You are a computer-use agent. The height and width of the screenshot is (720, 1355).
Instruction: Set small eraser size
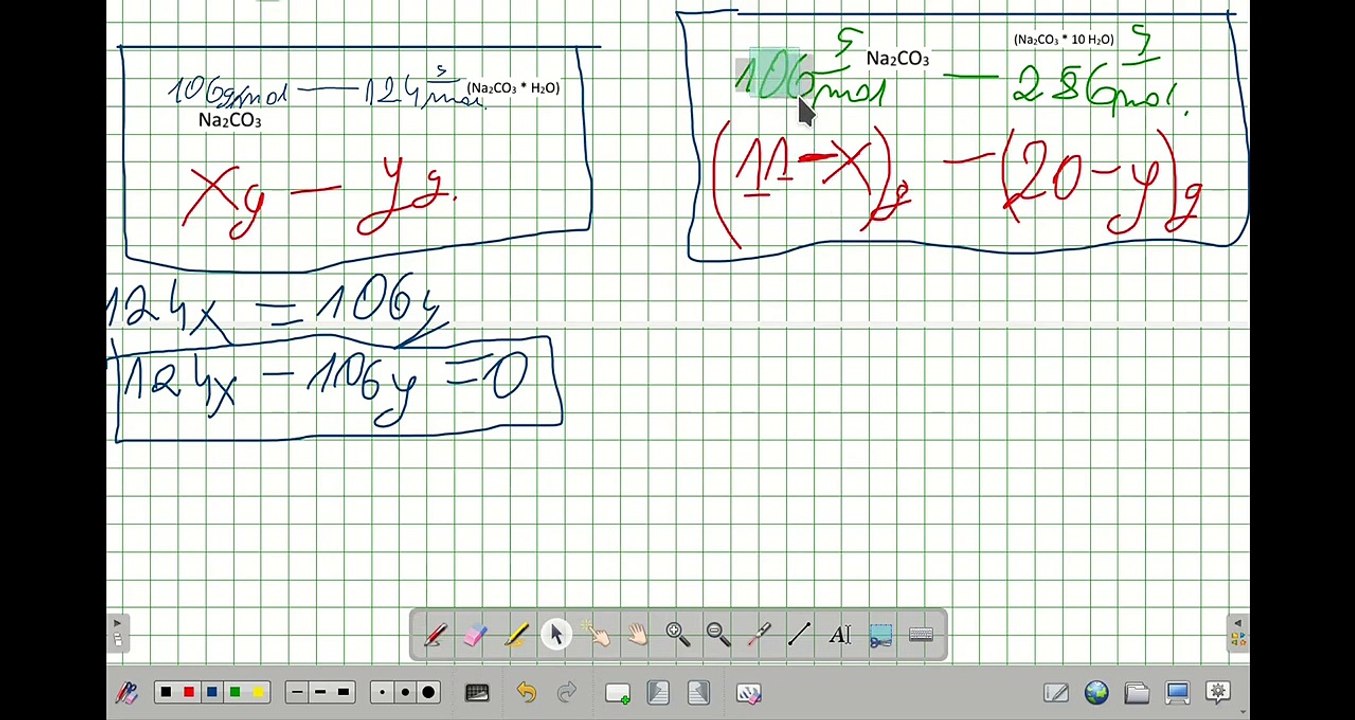pyautogui.click(x=382, y=692)
